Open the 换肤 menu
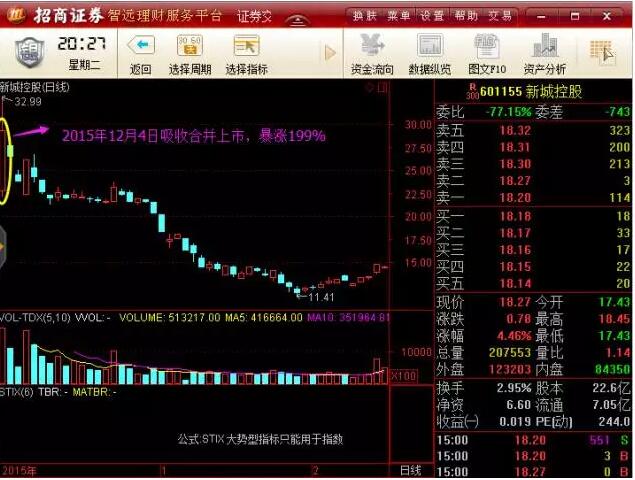Image resolution: width=635 pixels, height=480 pixels. coord(364,16)
